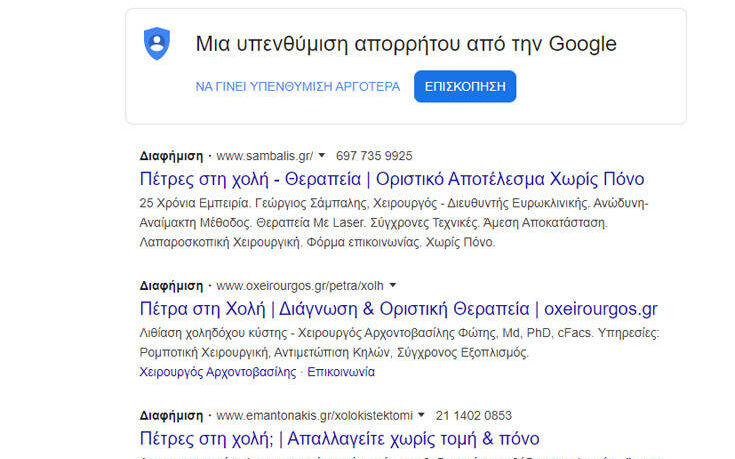Go to the Επικοινωνία sitelink

point(341,372)
